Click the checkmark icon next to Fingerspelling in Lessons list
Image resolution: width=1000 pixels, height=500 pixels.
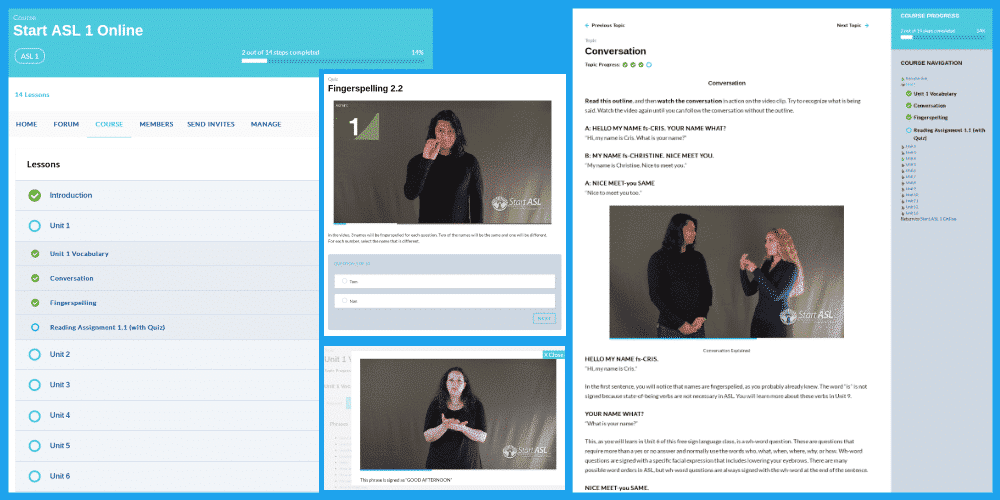tap(35, 303)
